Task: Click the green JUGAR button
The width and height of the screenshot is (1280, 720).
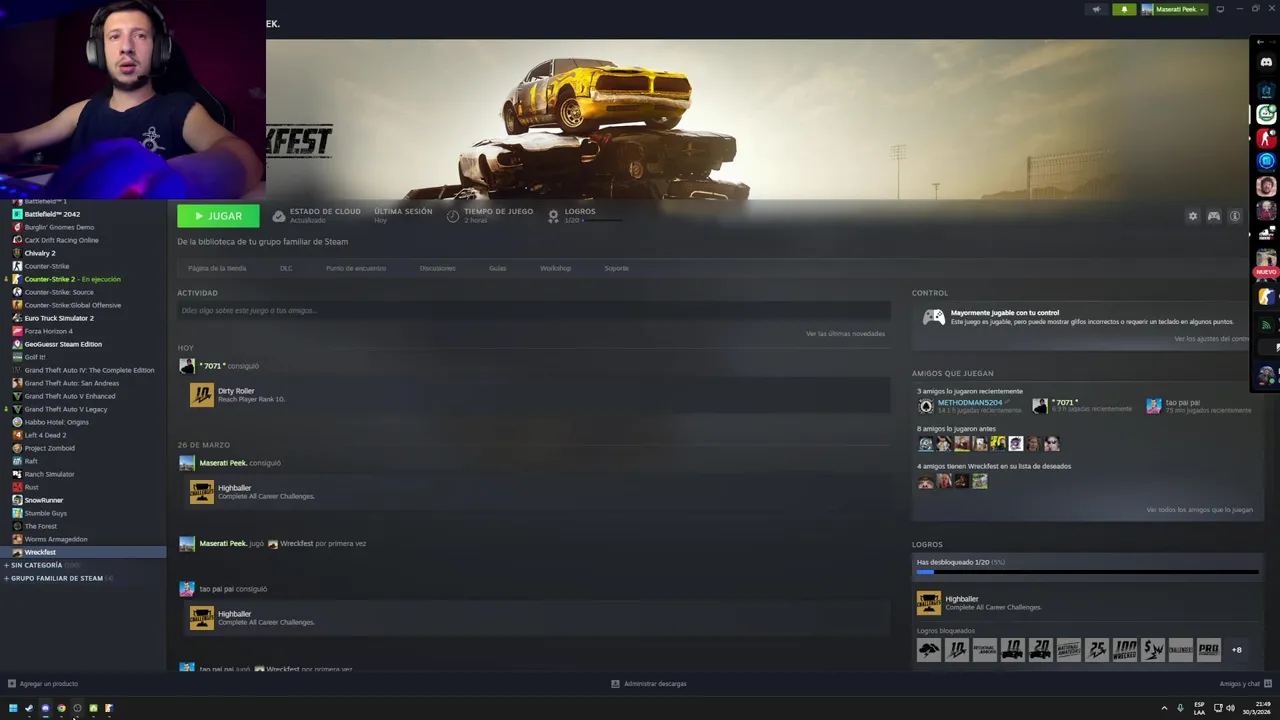Action: [218, 216]
